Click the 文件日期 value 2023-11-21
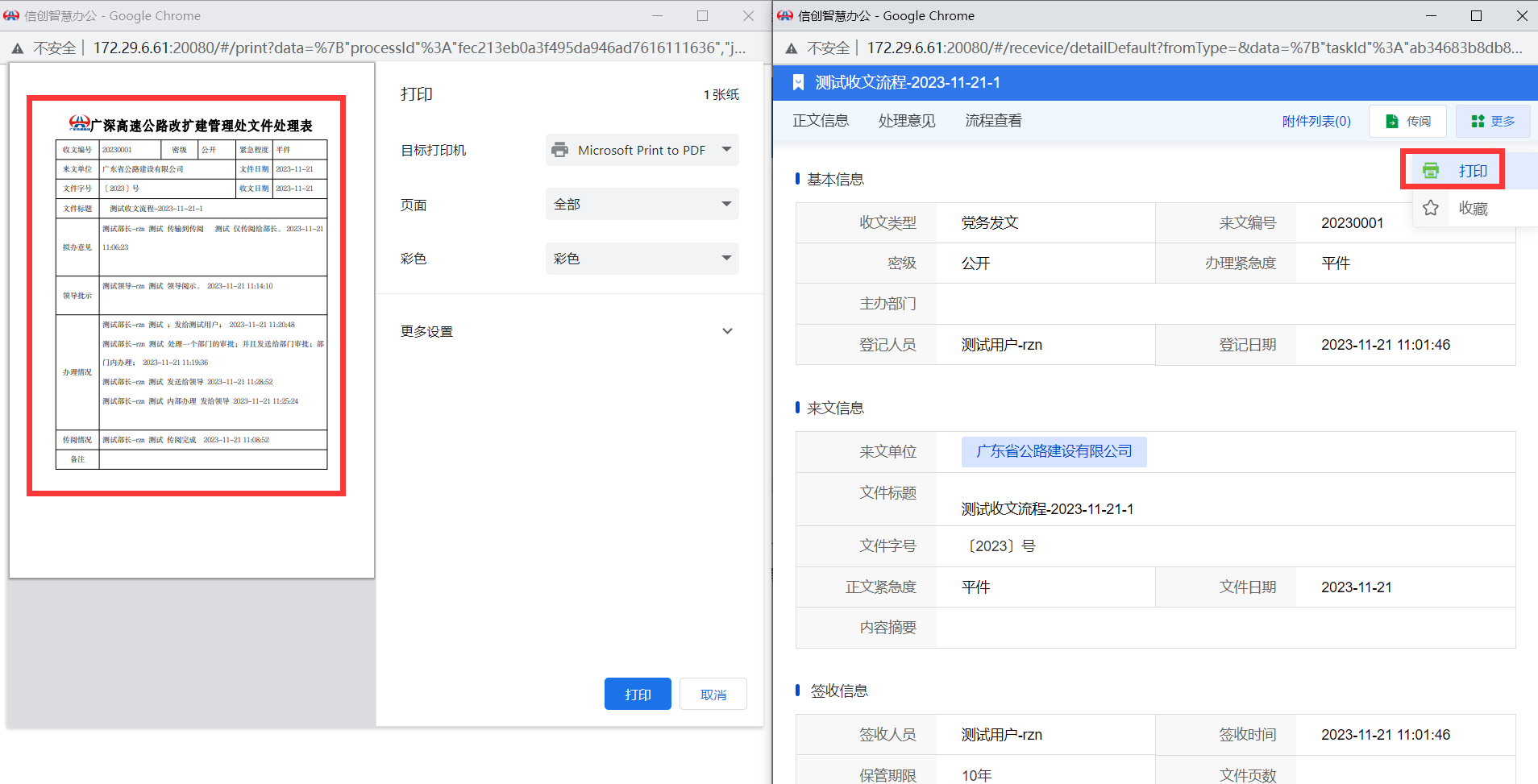 (x=1357, y=587)
